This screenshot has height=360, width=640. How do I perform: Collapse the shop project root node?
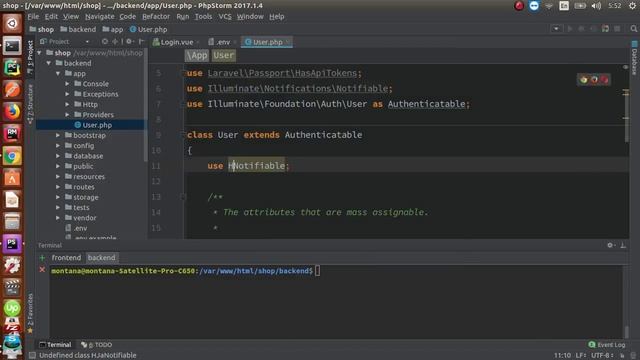pyautogui.click(x=39, y=53)
